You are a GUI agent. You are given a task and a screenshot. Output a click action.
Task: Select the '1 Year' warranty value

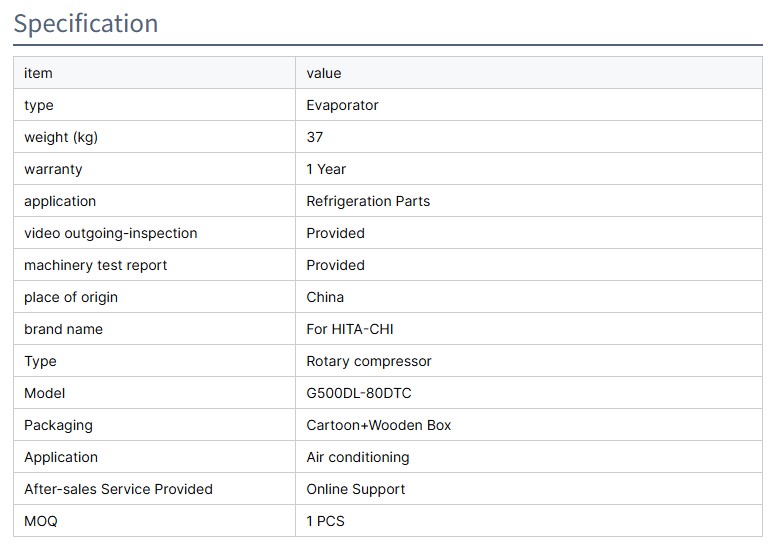[326, 169]
